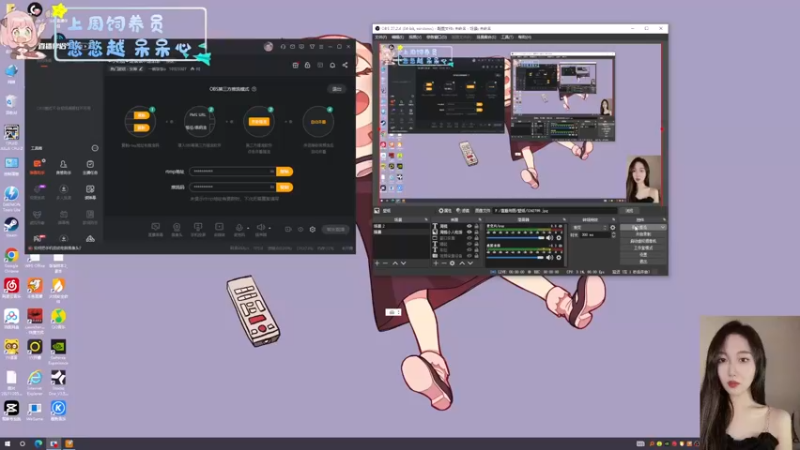Screen dimensions: 800x450
Task: Open the arrow dropdown on Start Streaming button
Action: tap(663, 227)
